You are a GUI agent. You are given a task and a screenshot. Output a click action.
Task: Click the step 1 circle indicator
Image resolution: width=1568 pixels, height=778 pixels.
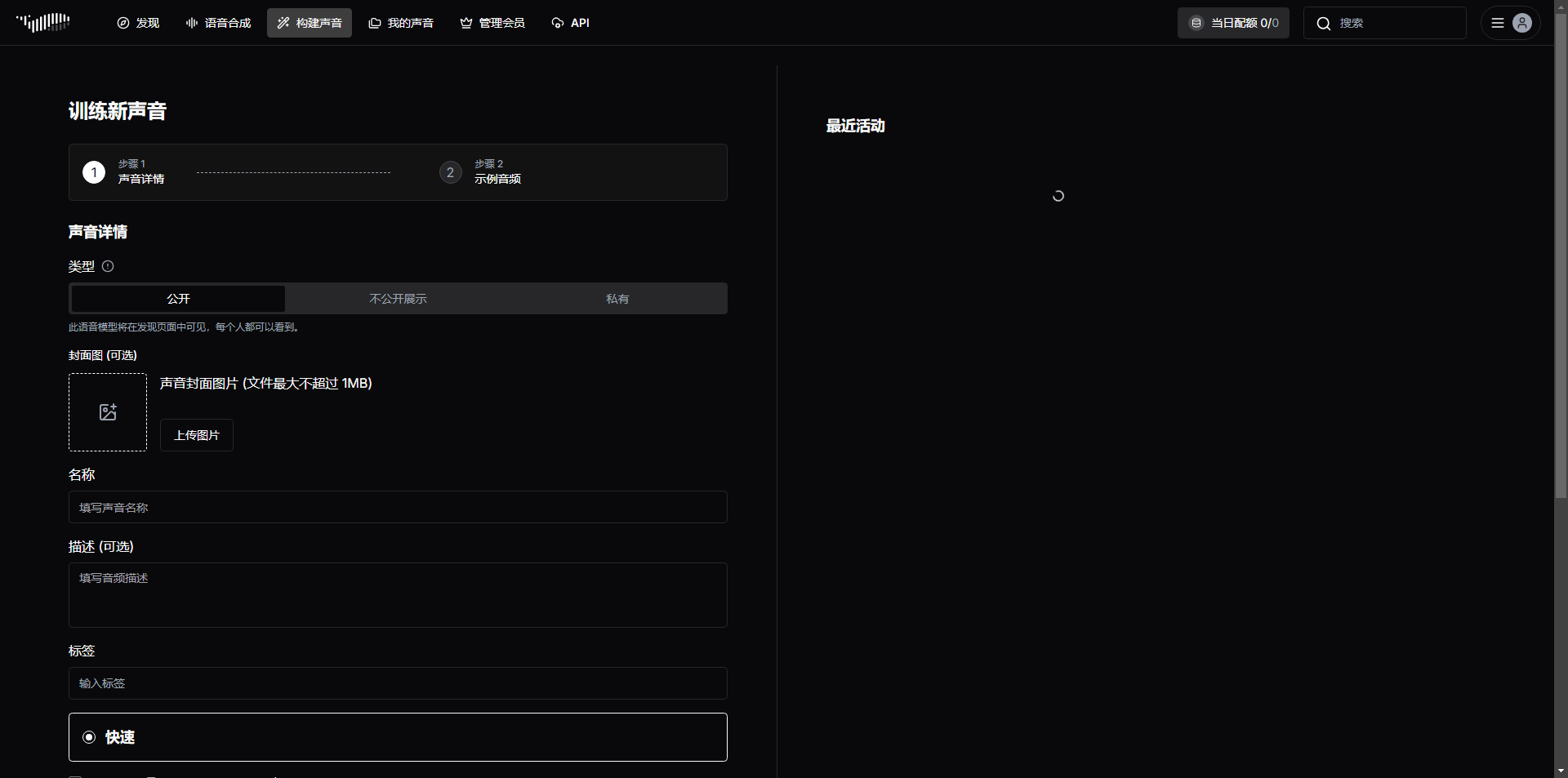94,172
